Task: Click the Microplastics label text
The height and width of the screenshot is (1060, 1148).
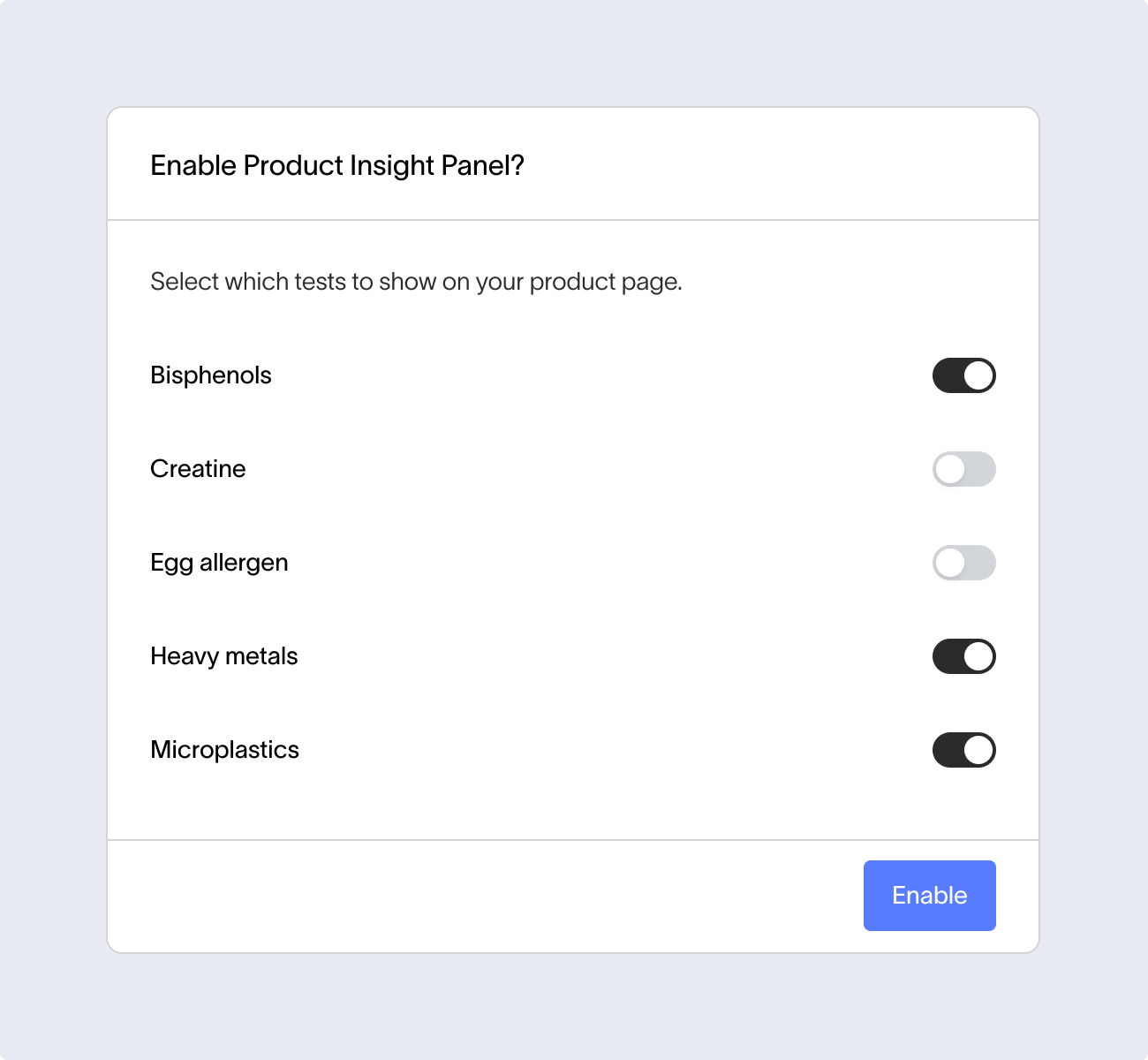Action: (x=225, y=750)
